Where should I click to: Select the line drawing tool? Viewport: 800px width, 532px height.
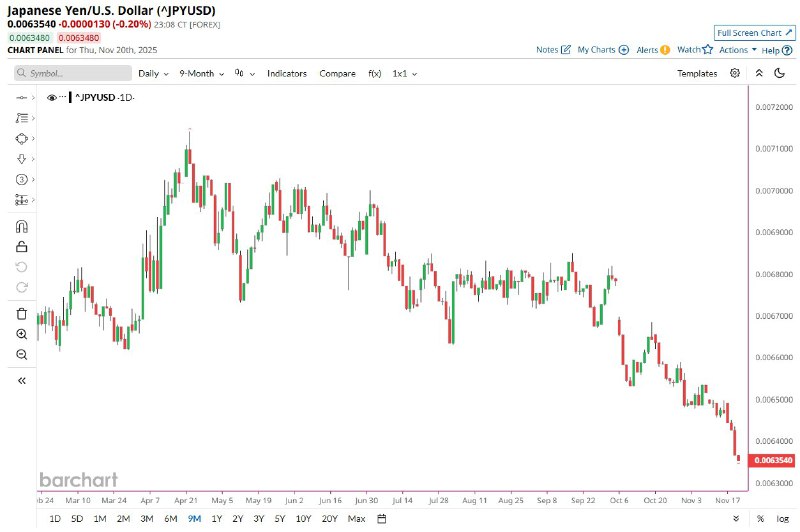pos(21,97)
